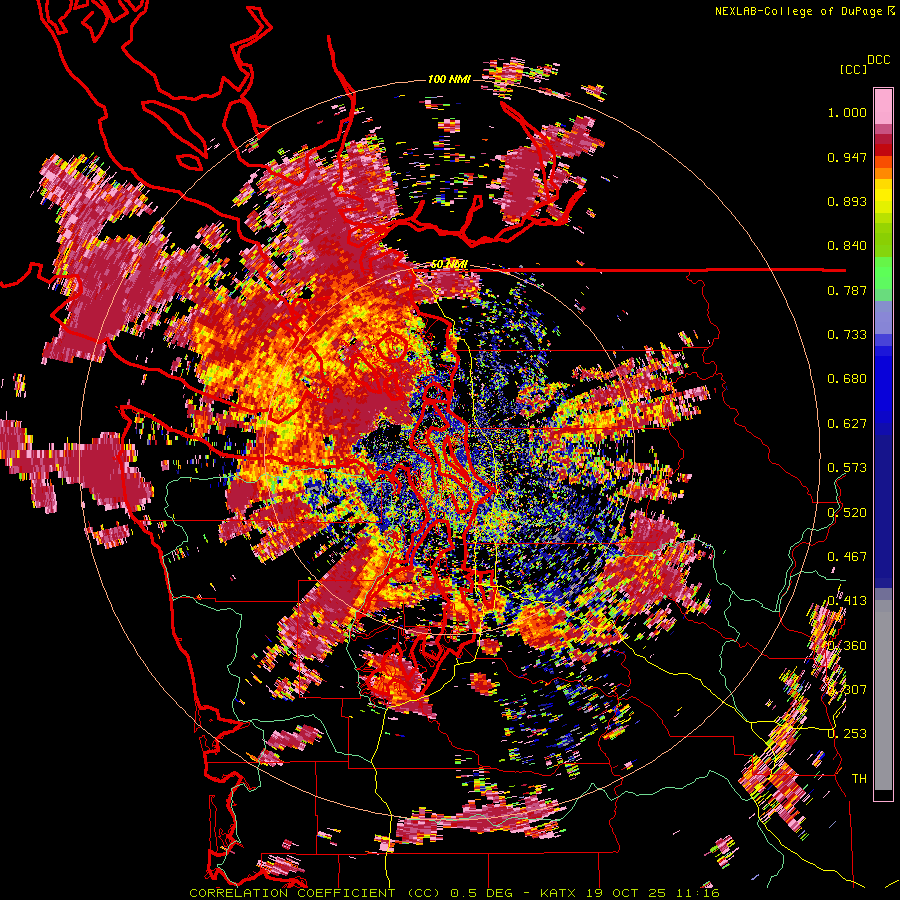Click the 0.947 scale value
Screen dimensions: 900x900
click(x=847, y=157)
